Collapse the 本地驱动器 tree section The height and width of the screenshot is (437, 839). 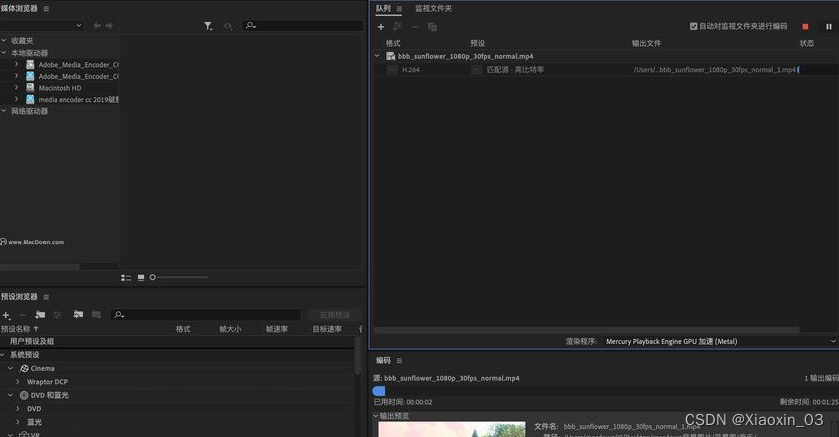point(4,53)
